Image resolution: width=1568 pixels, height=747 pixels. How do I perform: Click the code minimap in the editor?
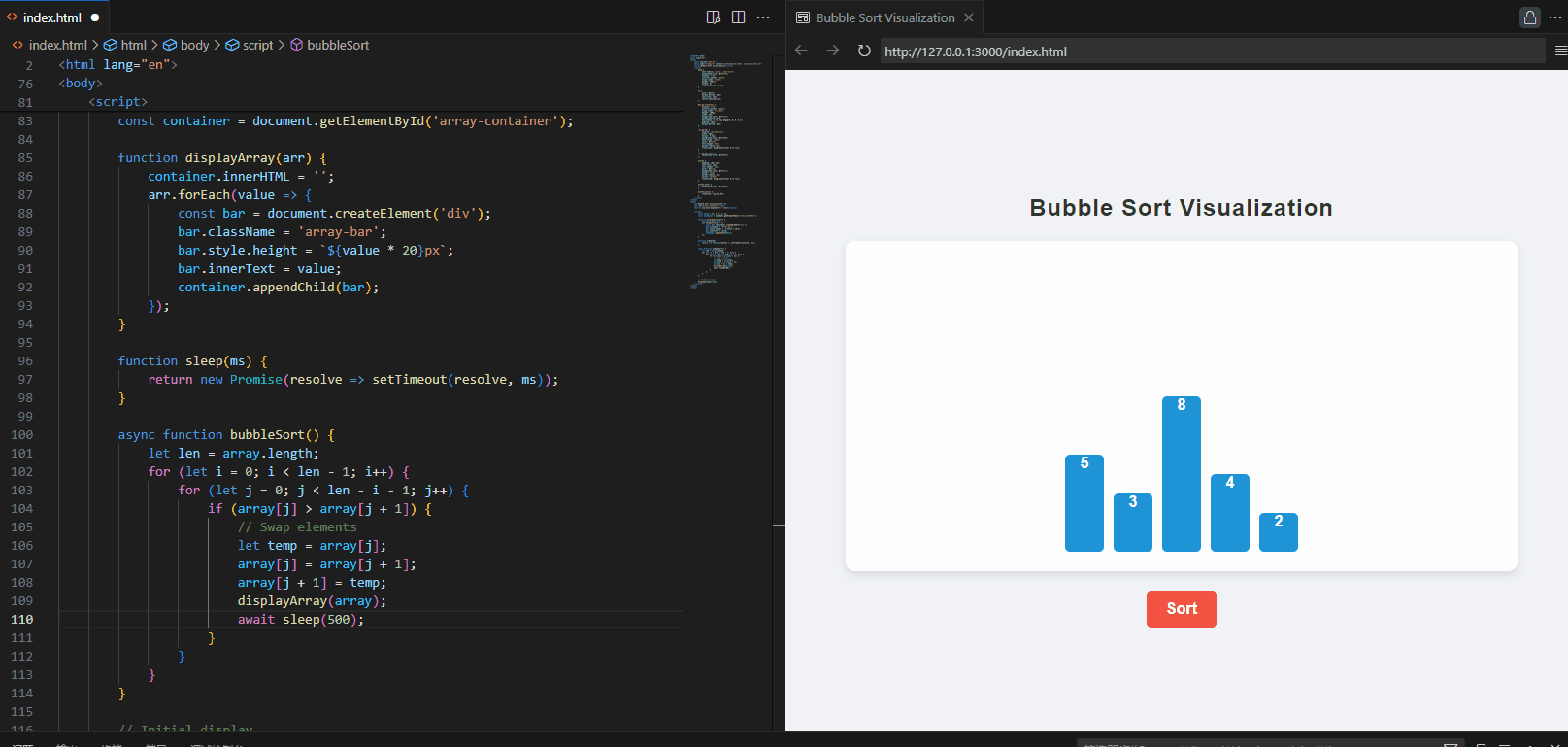pyautogui.click(x=725, y=170)
